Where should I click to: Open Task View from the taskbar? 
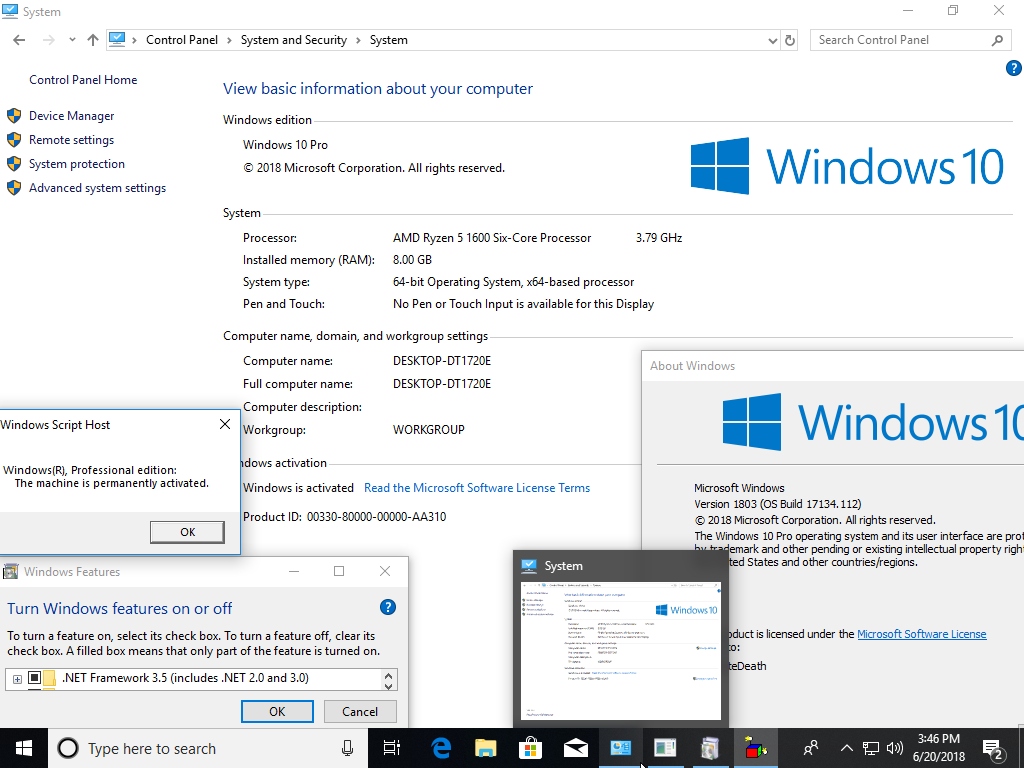(392, 748)
